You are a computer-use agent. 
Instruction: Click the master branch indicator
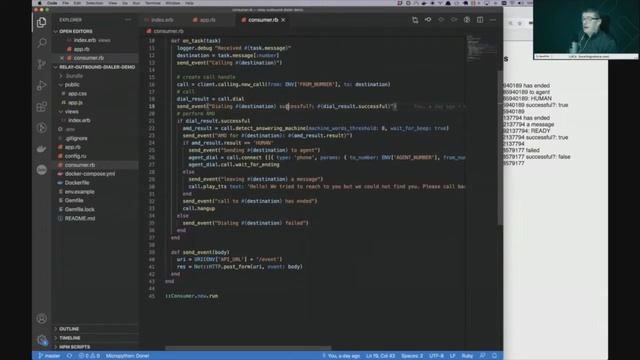pos(49,356)
